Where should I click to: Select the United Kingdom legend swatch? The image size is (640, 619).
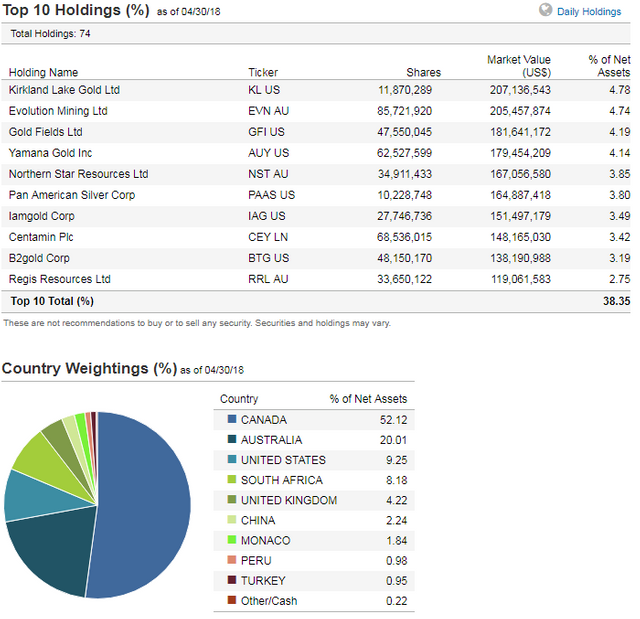coord(231,499)
